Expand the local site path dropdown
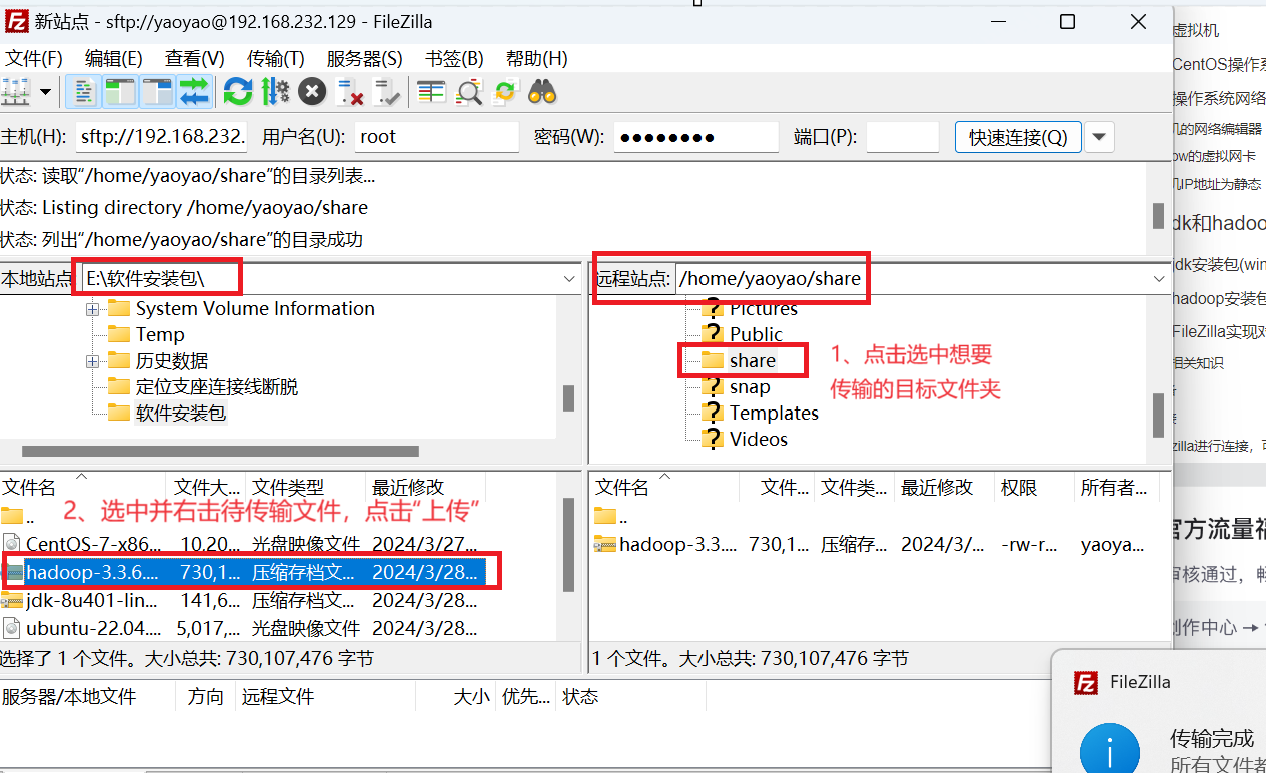The width and height of the screenshot is (1266, 773). click(x=569, y=278)
